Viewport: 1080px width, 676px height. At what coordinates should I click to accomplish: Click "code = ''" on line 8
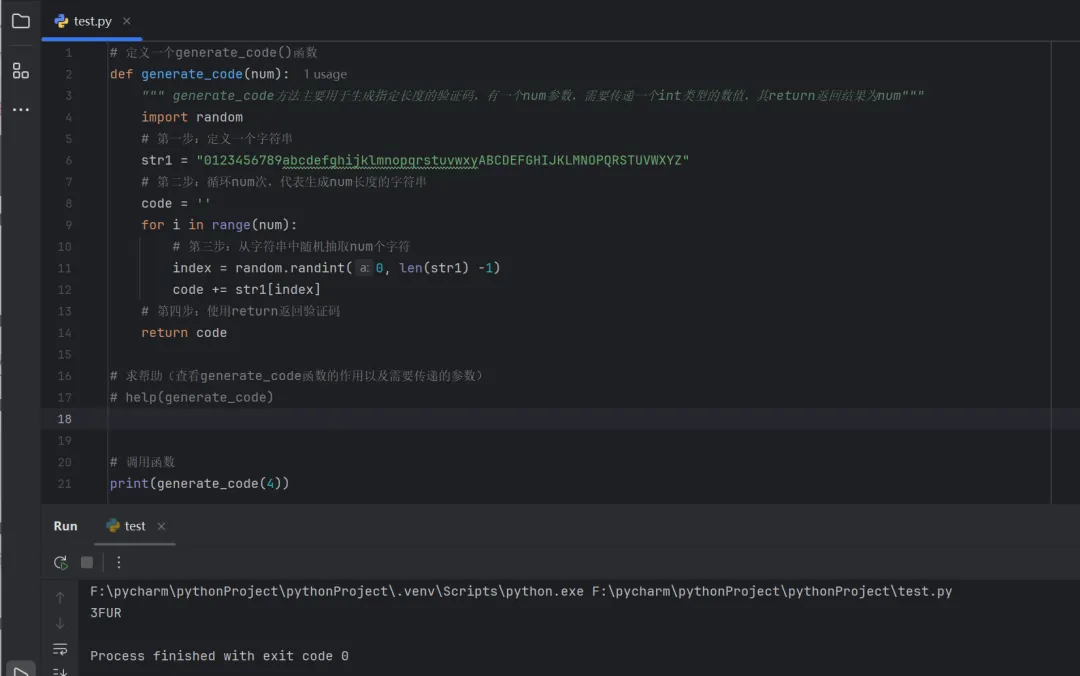[x=176, y=203]
